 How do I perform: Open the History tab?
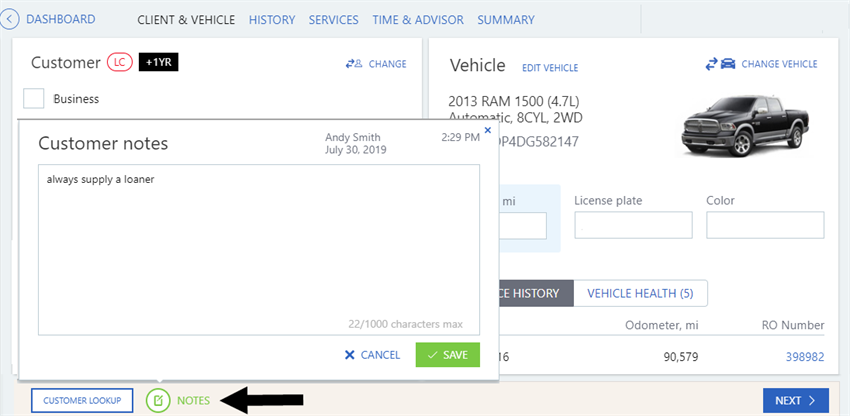click(x=272, y=20)
